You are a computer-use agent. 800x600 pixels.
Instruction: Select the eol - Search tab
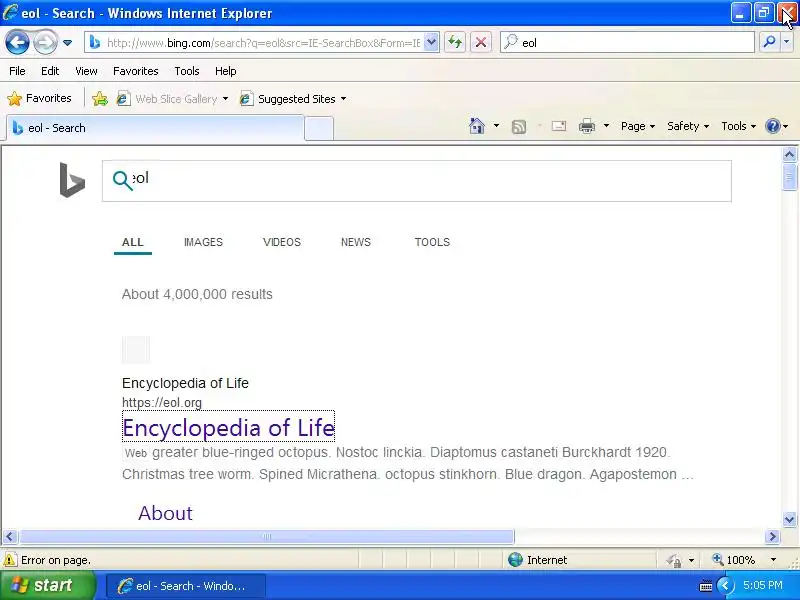tap(155, 128)
